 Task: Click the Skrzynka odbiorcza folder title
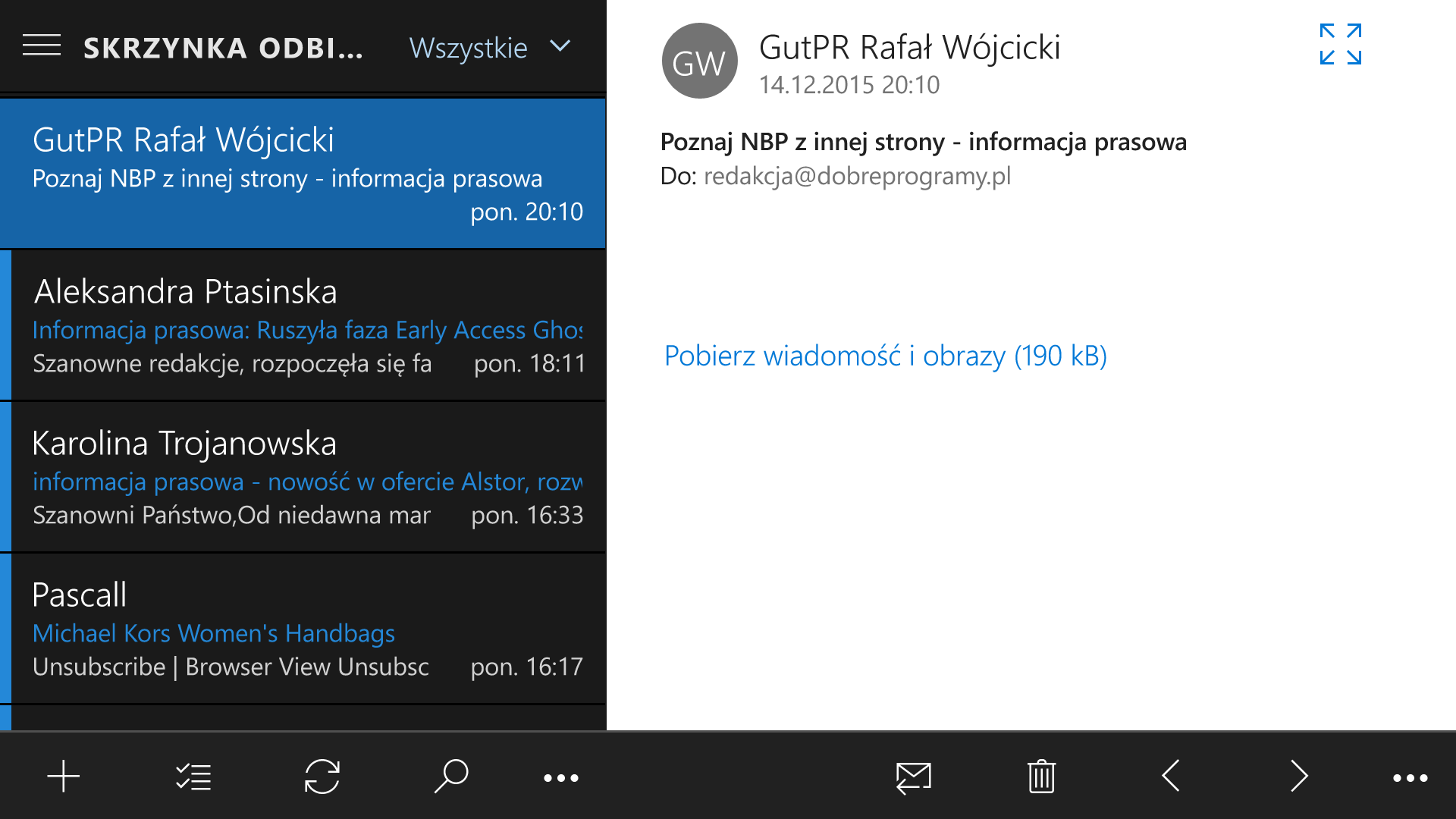click(x=223, y=48)
